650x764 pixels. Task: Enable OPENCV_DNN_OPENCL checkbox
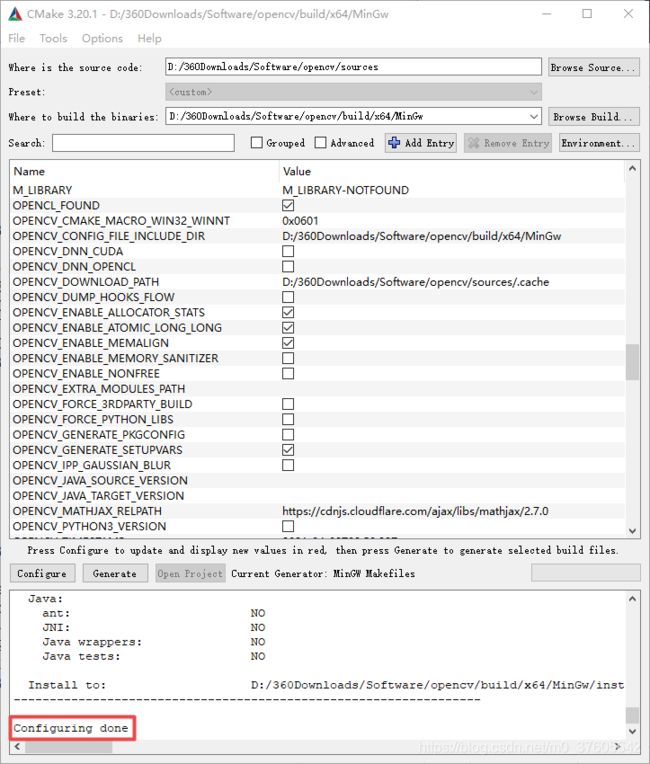288,267
